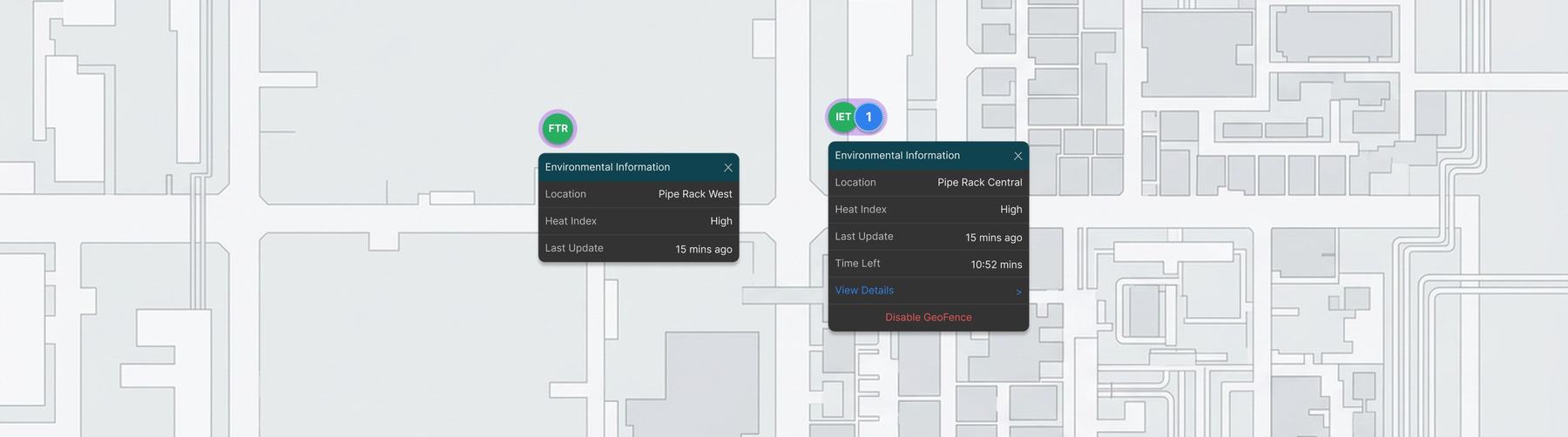The image size is (1568, 437).
Task: Click the Pipe Rack West popup title bar
Action: tap(639, 167)
